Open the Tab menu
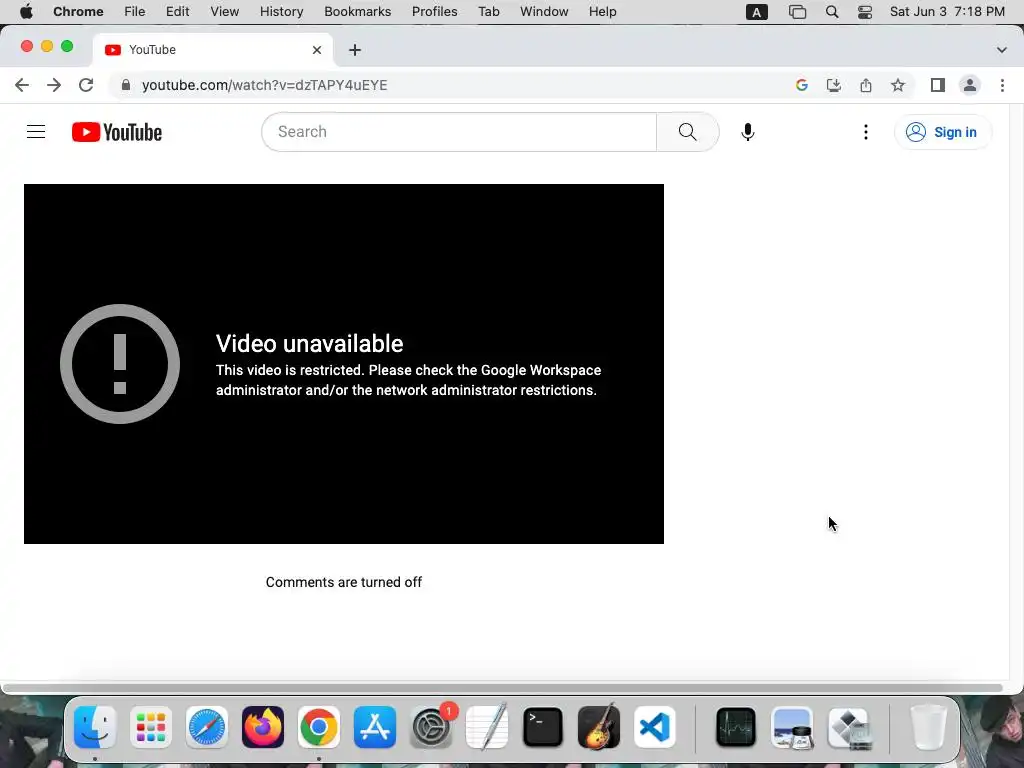This screenshot has width=1024, height=768. (488, 12)
